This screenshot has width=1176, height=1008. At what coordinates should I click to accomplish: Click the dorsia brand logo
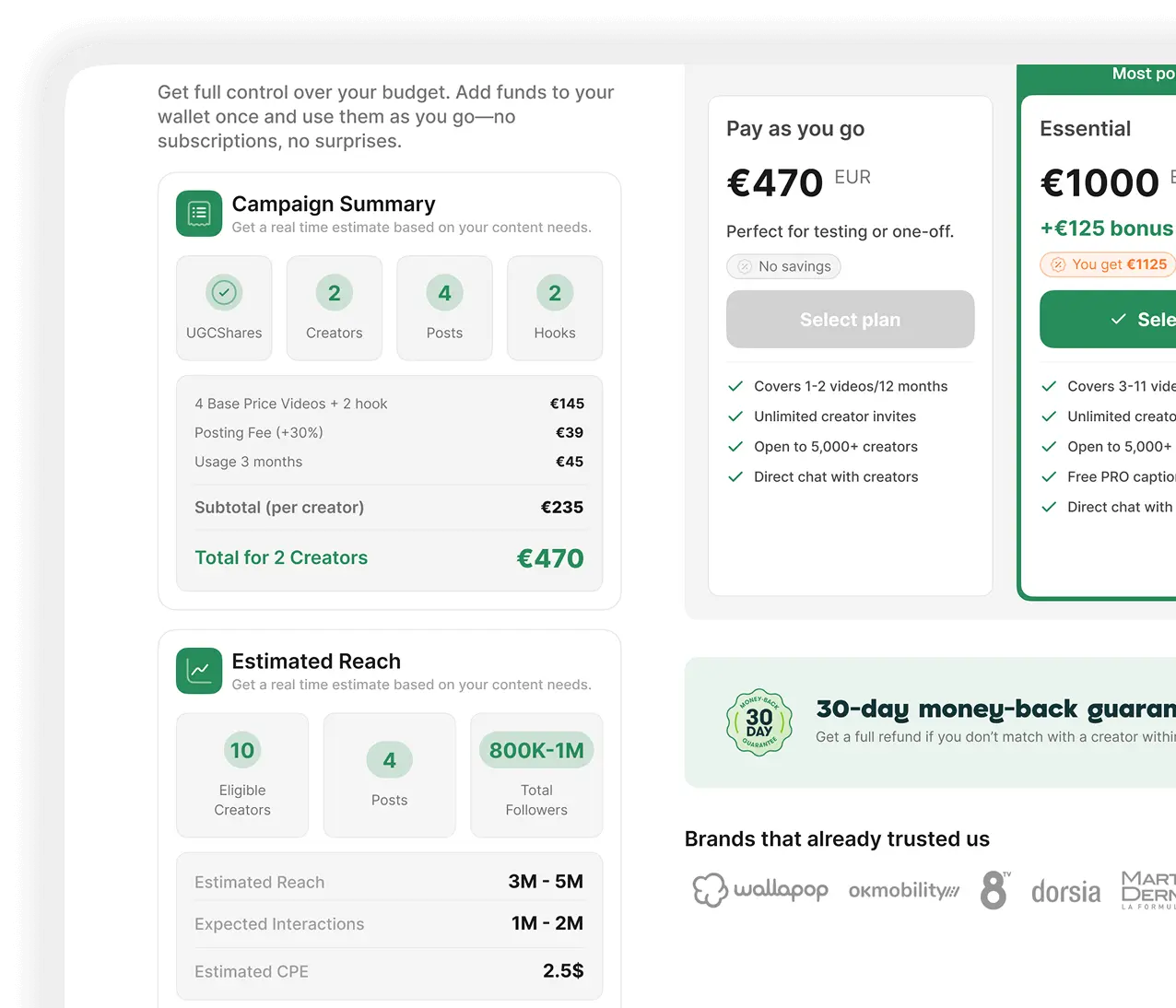(x=1065, y=892)
